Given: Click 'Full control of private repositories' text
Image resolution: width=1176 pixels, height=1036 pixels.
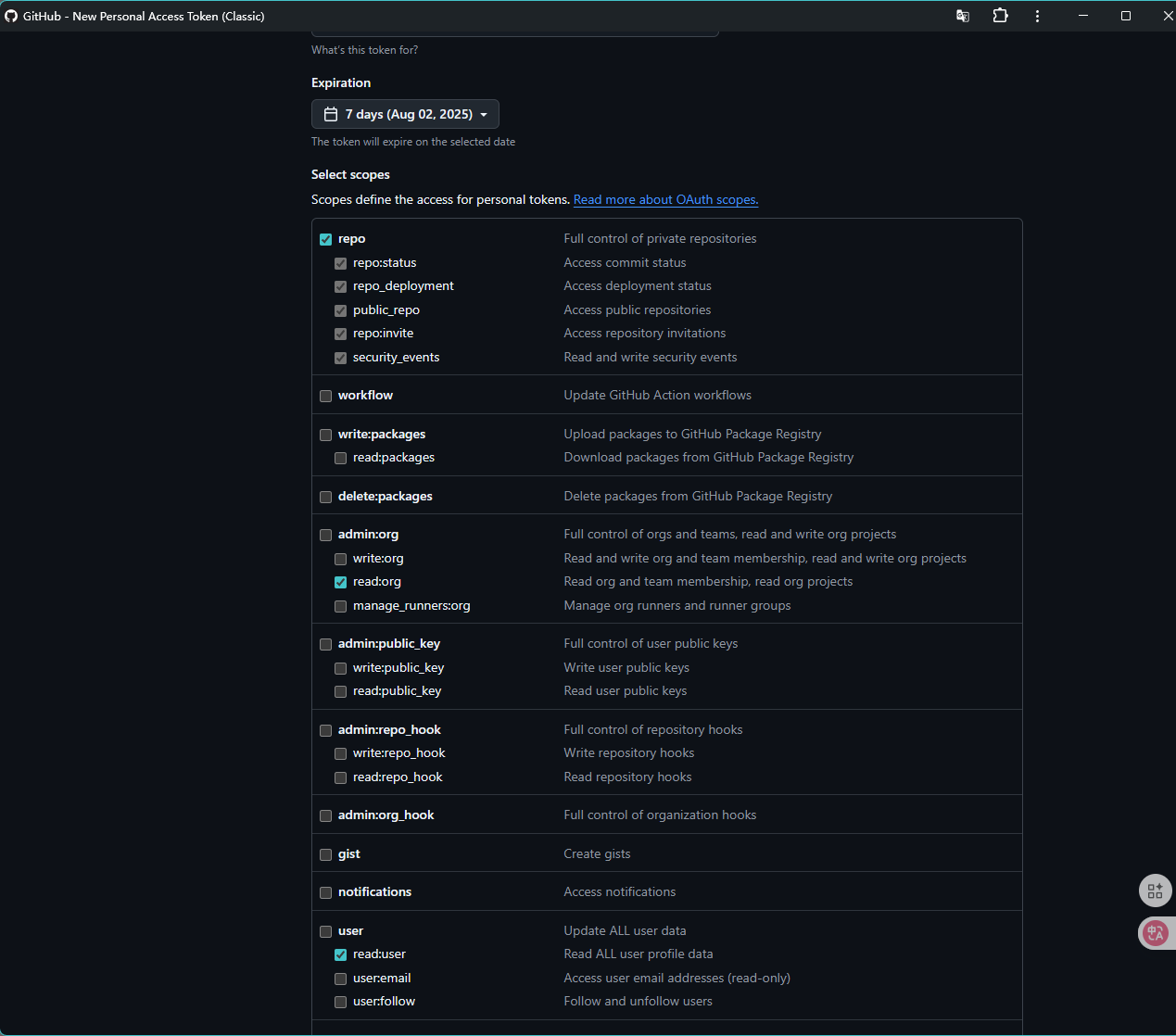Looking at the screenshot, I should pos(660,238).
